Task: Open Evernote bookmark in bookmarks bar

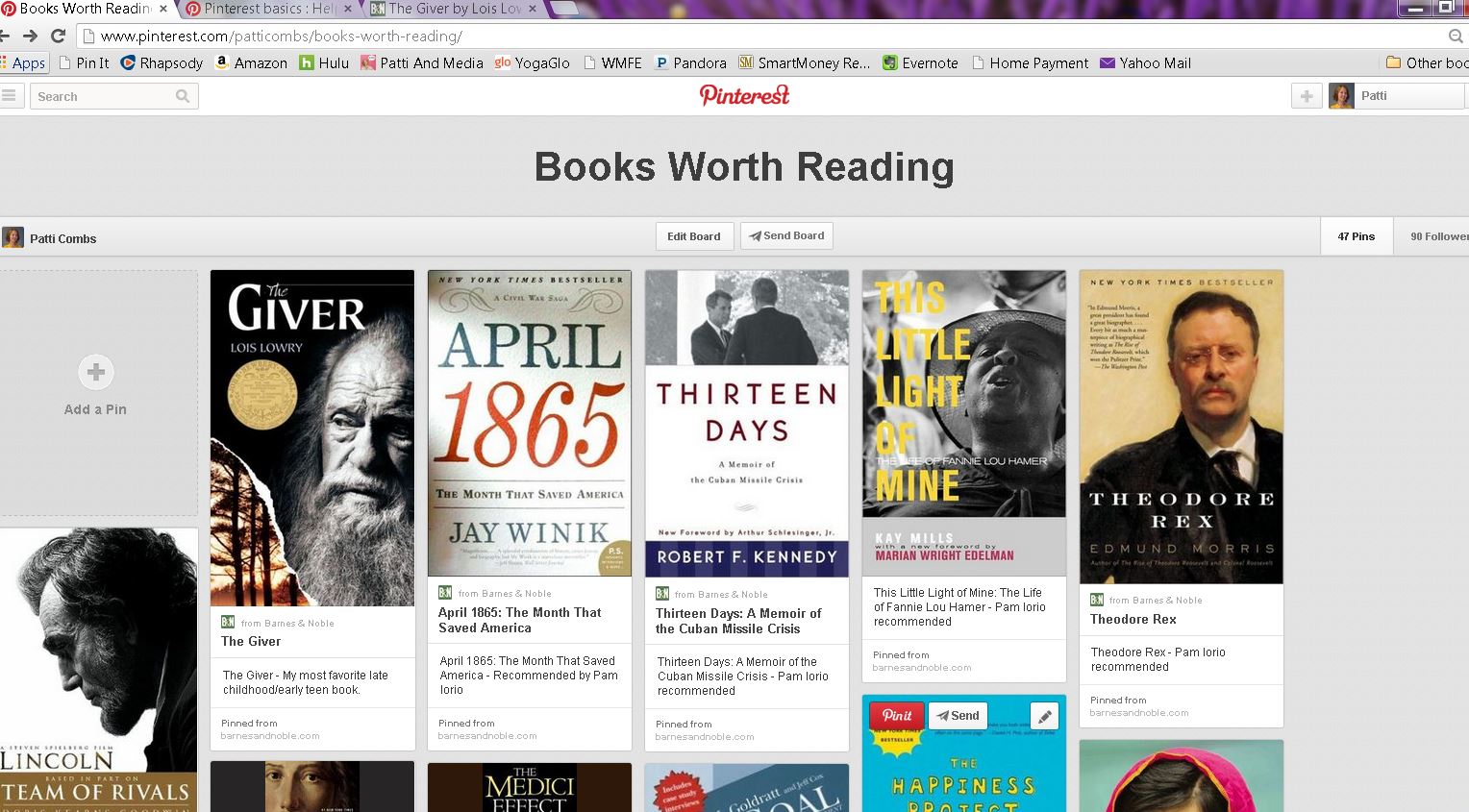Action: coord(920,63)
